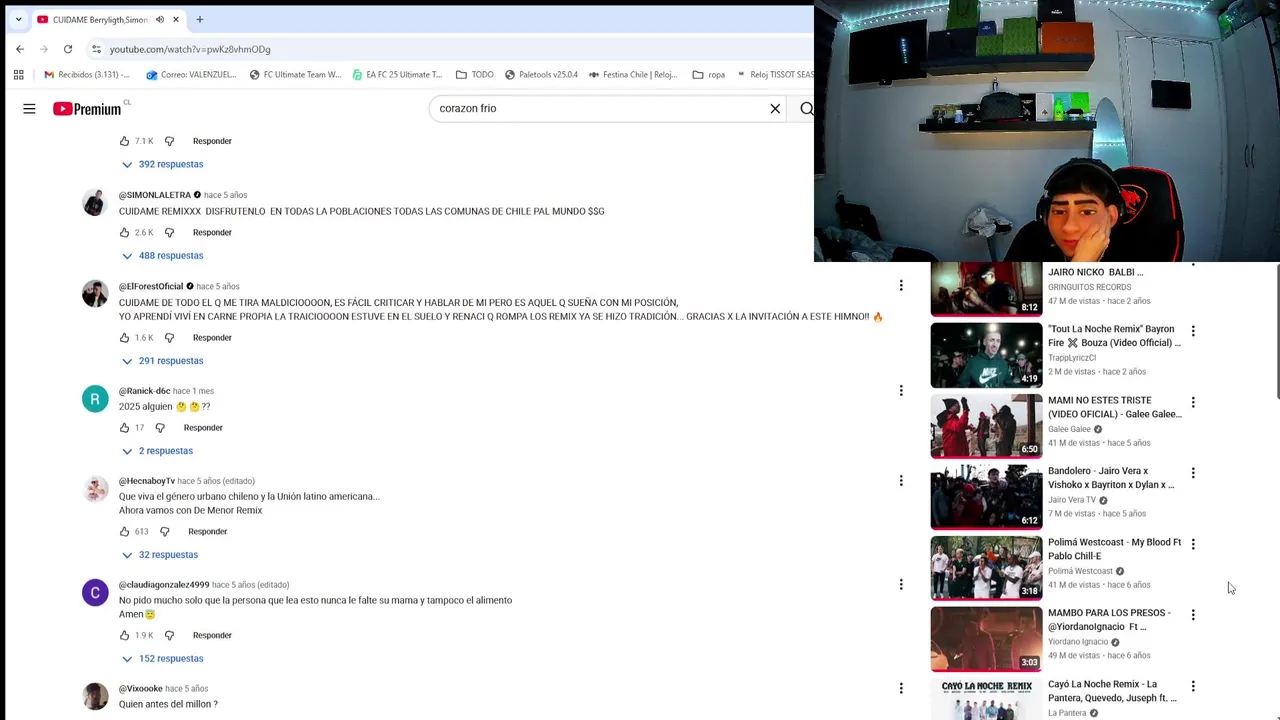This screenshot has width=1280, height=720.
Task: Open options for Polimá Westcoast My Blood video
Action: pyautogui.click(x=1193, y=544)
